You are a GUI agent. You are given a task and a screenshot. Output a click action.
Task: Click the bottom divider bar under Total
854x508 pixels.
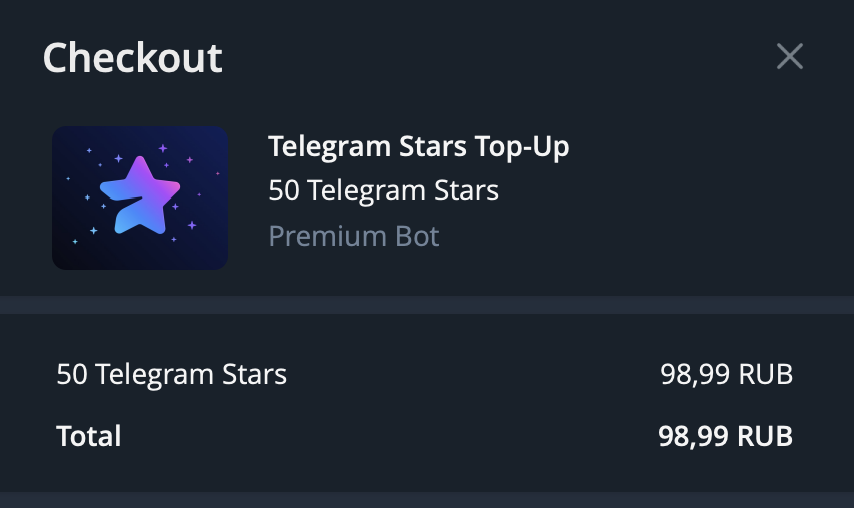point(427,500)
